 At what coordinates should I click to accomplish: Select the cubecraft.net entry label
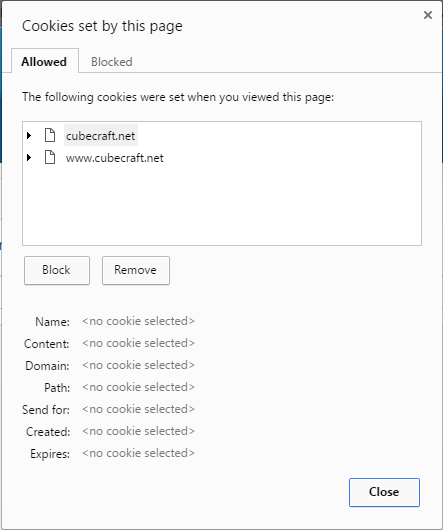pyautogui.click(x=100, y=136)
